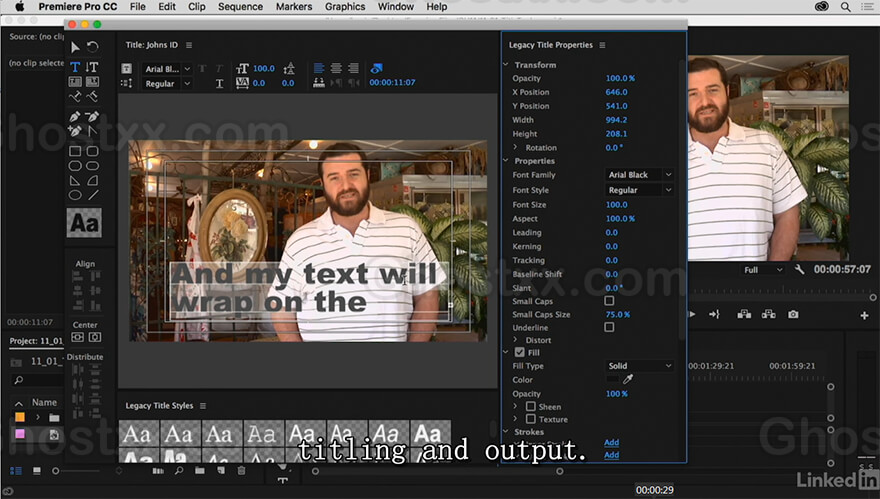Click the New Title Based on Current icon

click(x=127, y=68)
